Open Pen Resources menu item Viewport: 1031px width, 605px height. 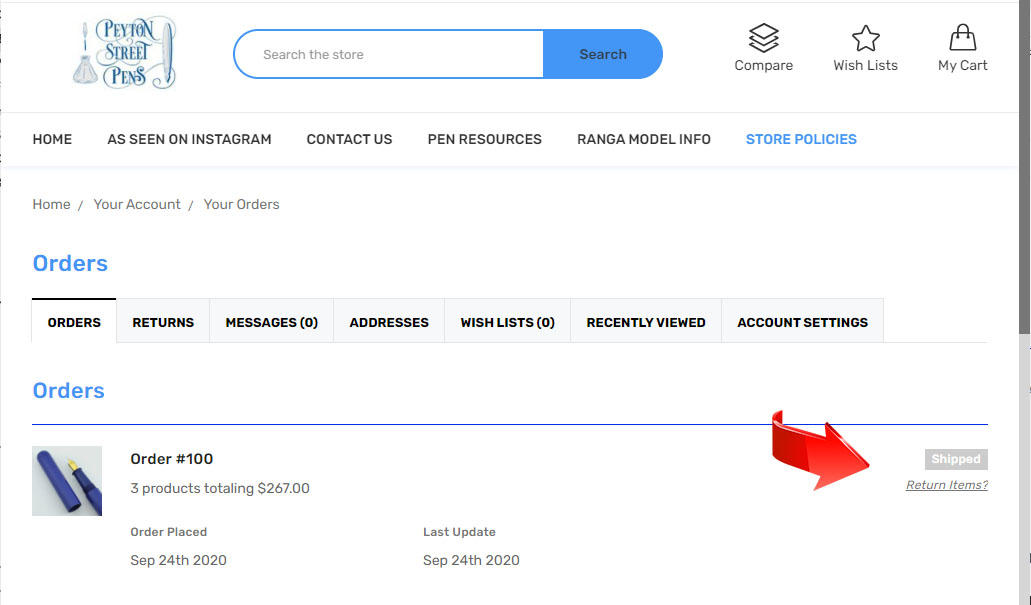click(x=484, y=139)
